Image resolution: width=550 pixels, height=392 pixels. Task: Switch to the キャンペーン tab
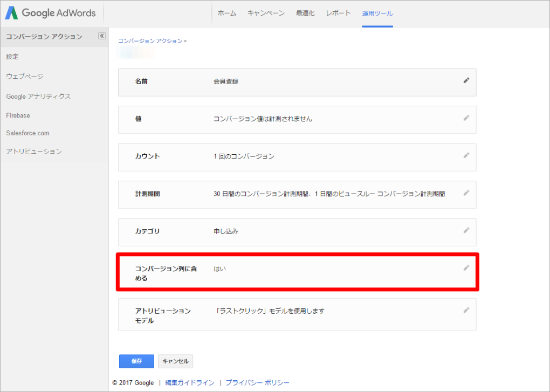tap(266, 13)
